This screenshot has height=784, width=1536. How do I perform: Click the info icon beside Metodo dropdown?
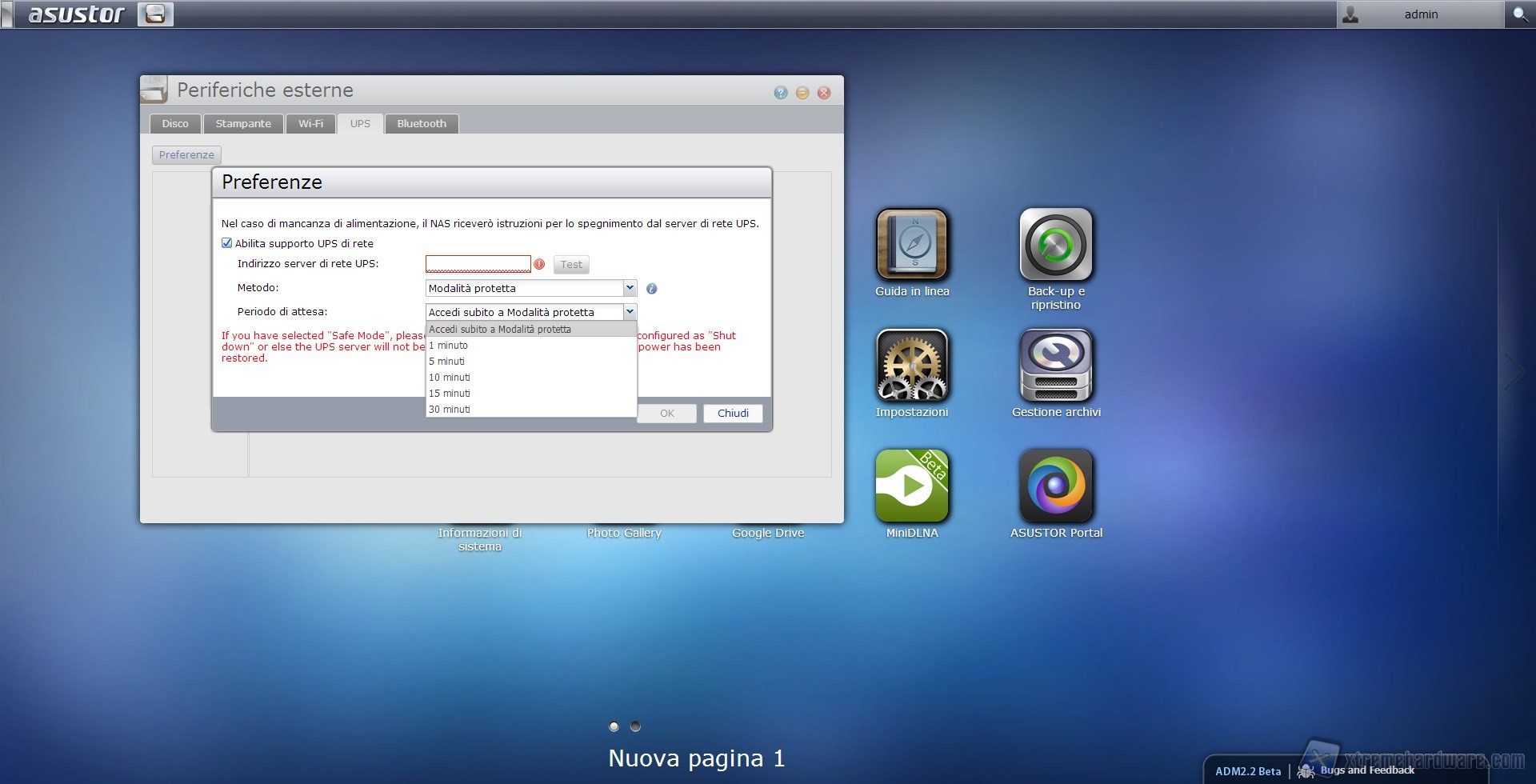click(651, 289)
